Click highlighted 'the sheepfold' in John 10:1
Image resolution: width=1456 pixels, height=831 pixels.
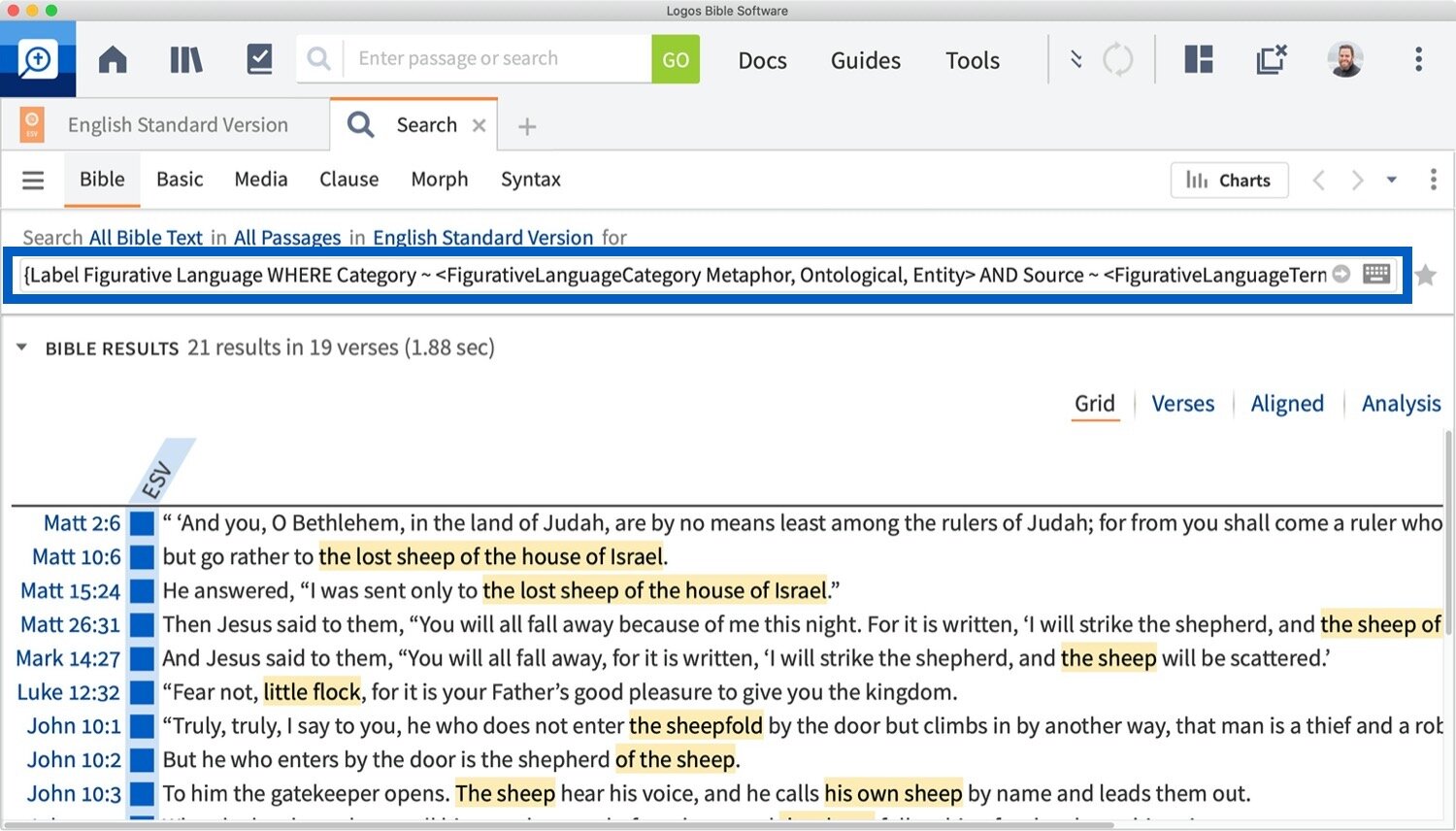tap(696, 726)
